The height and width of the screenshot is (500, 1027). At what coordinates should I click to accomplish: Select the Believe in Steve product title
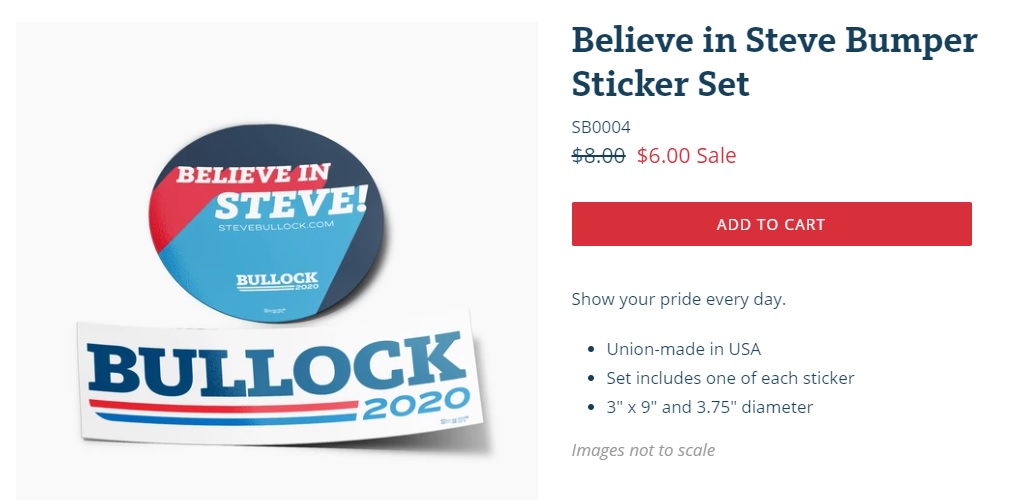[774, 62]
